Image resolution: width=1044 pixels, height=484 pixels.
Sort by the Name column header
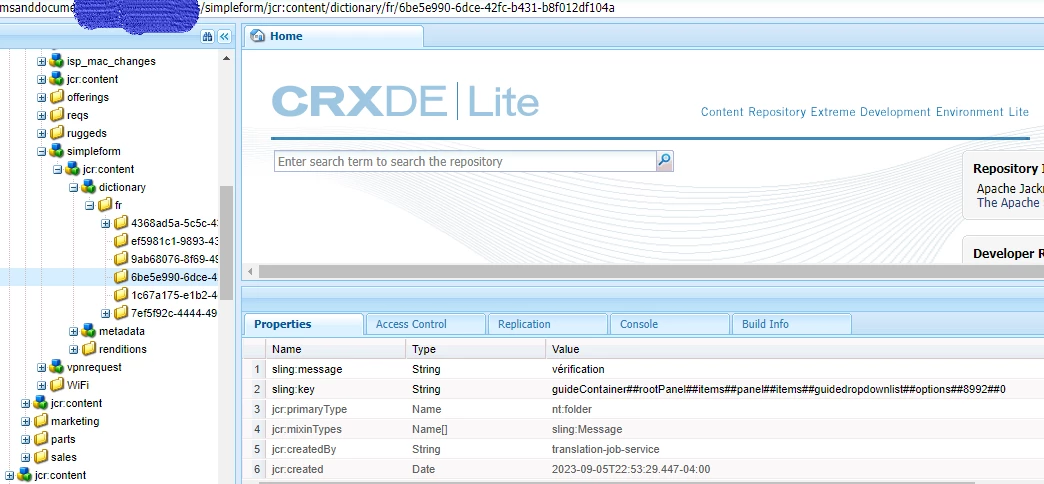(336, 349)
